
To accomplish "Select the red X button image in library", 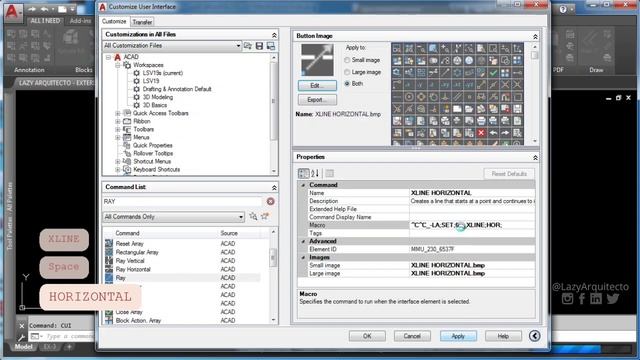I will click(x=481, y=133).
